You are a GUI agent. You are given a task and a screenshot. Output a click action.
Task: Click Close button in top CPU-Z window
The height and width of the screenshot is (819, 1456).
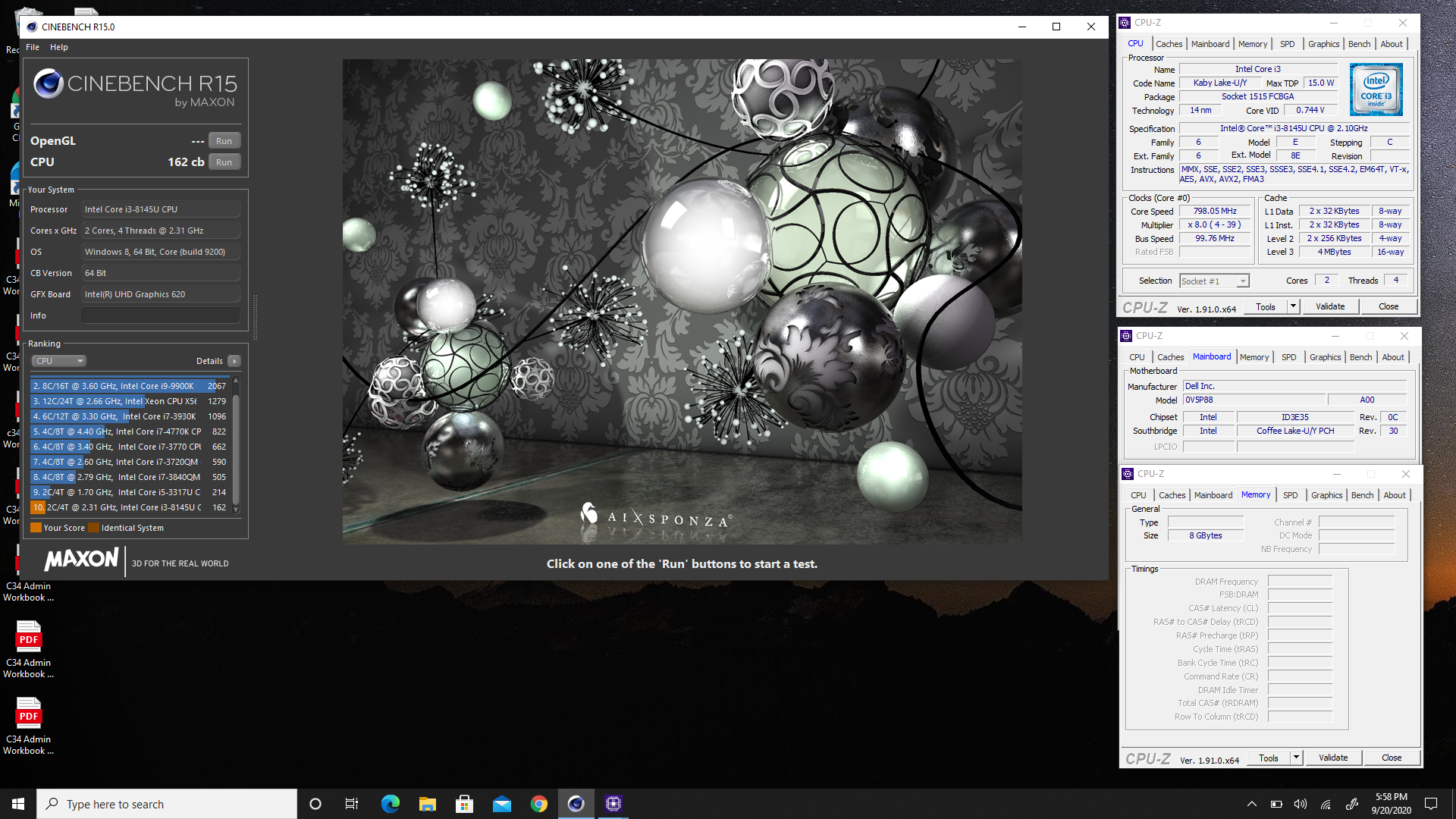point(1388,307)
